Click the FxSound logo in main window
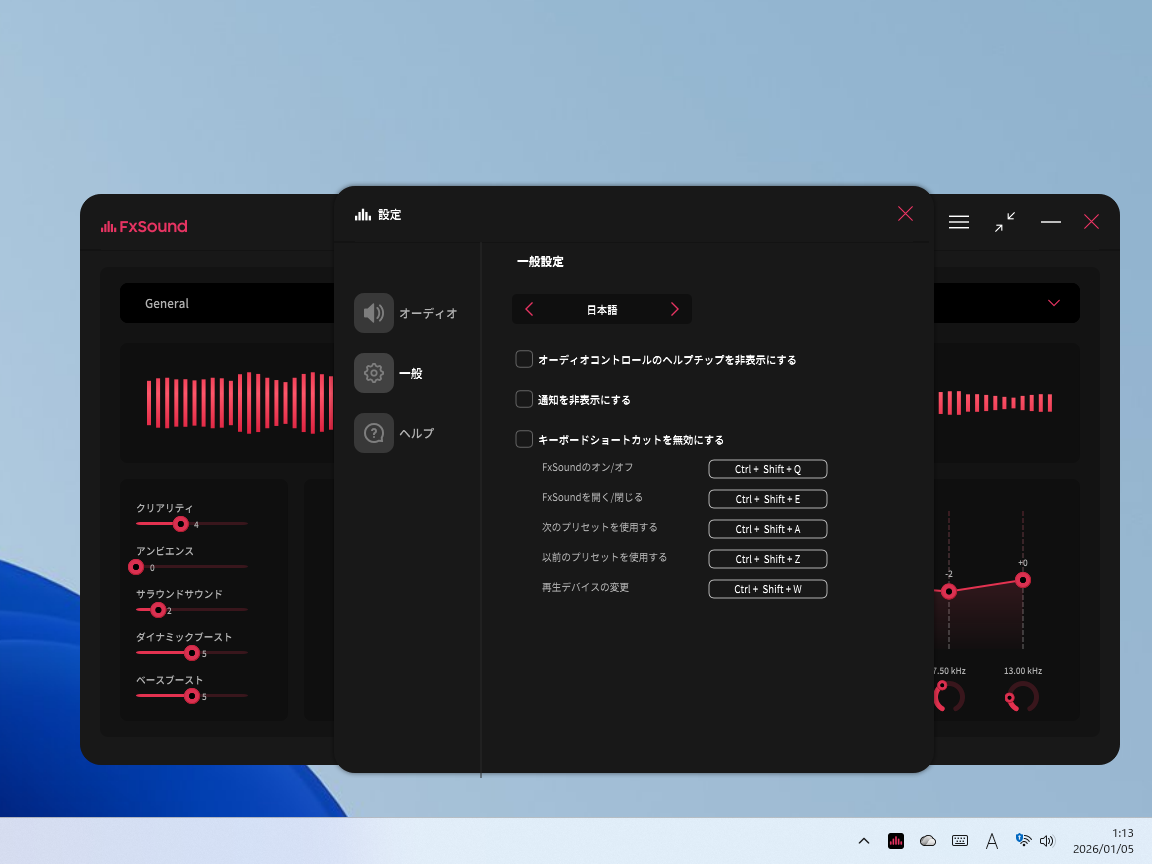The image size is (1152, 864). [145, 226]
